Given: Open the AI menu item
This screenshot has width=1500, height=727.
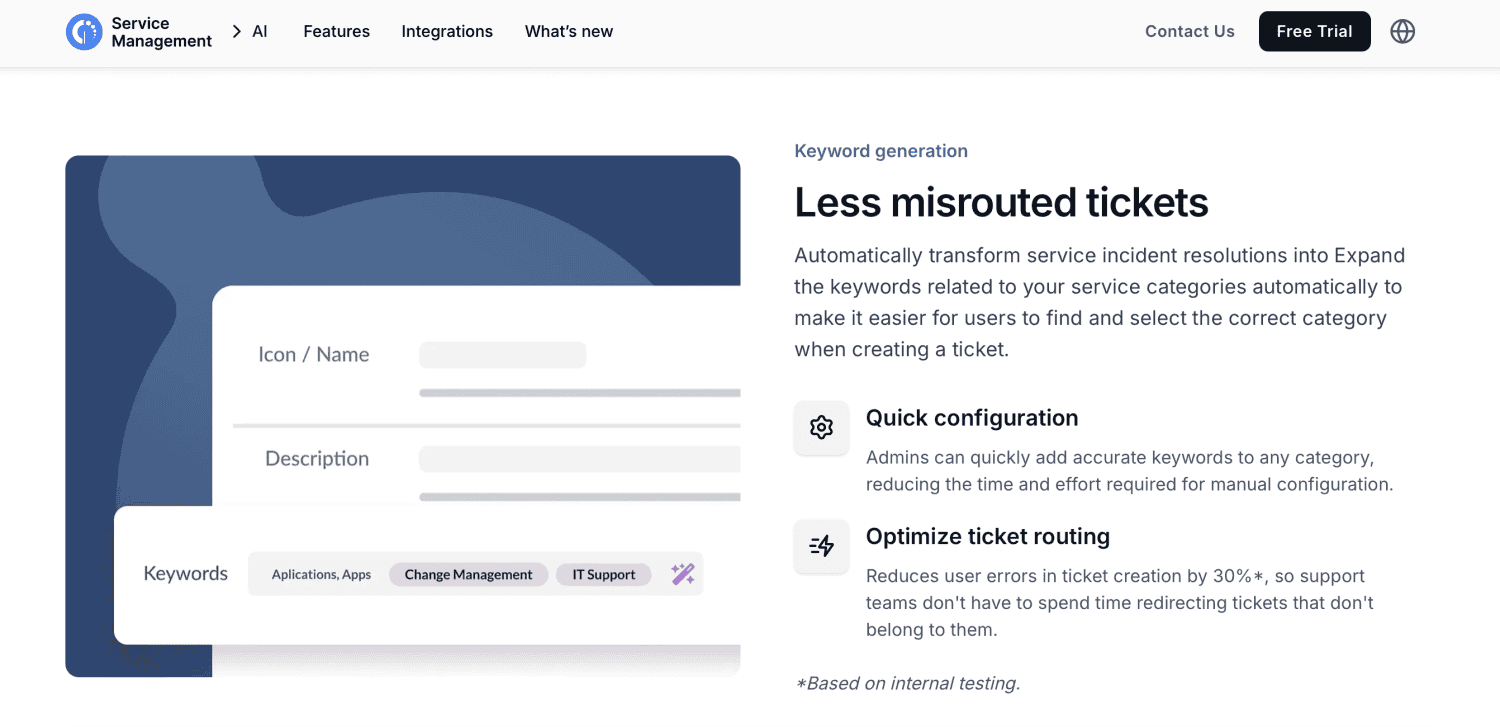Looking at the screenshot, I should point(260,32).
